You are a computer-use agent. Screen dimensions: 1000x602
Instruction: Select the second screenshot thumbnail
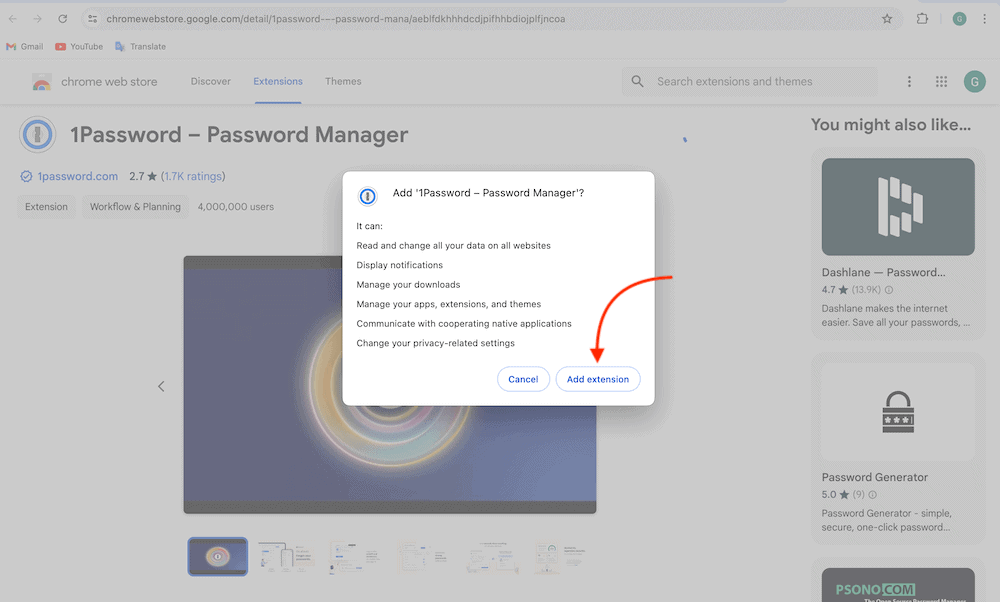point(287,557)
